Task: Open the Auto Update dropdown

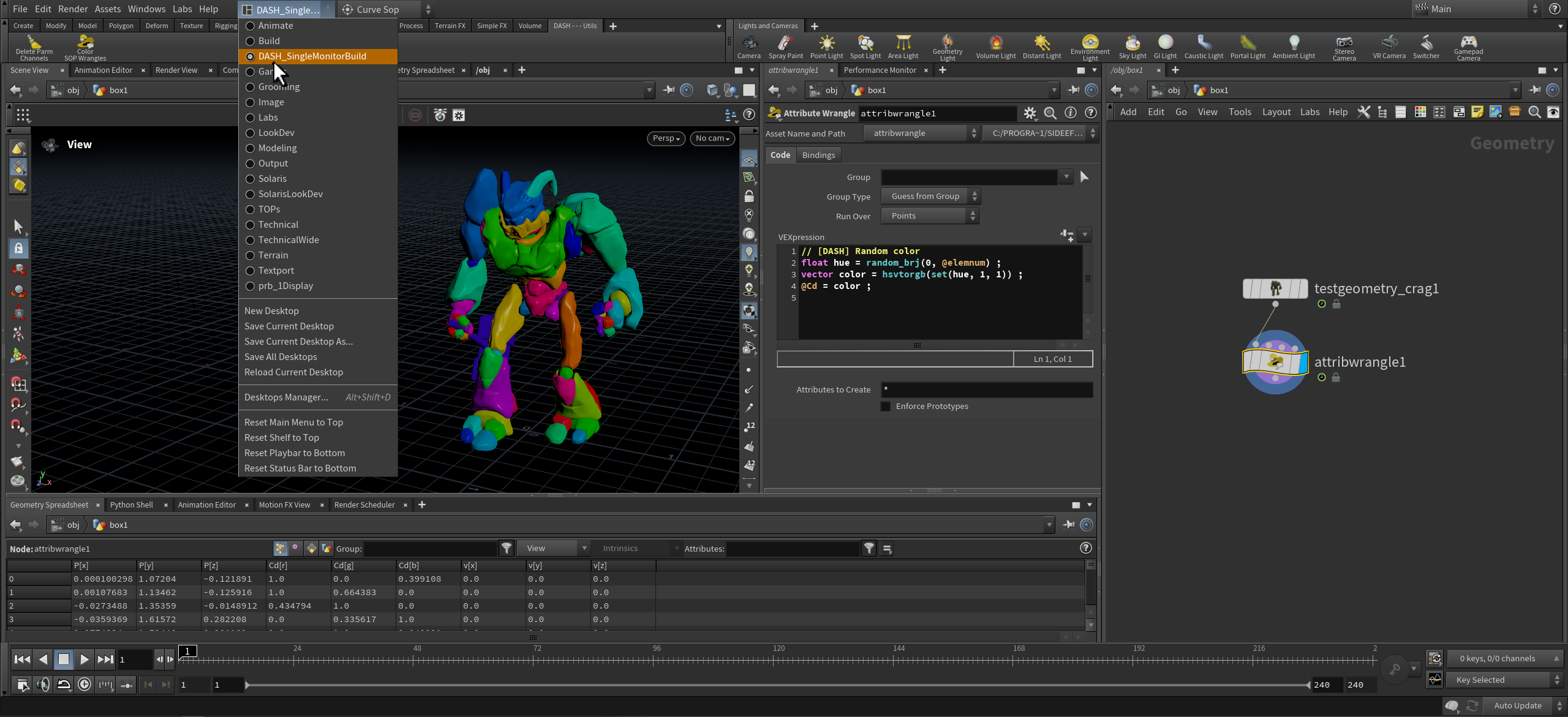Action: [1525, 706]
